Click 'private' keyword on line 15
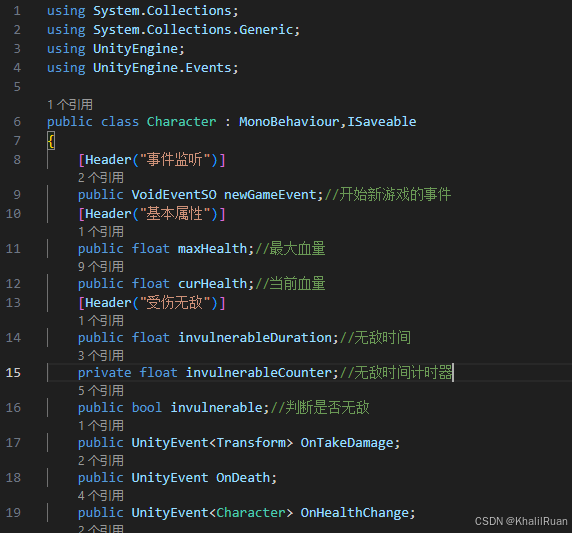The width and height of the screenshot is (572, 533). 105,372
